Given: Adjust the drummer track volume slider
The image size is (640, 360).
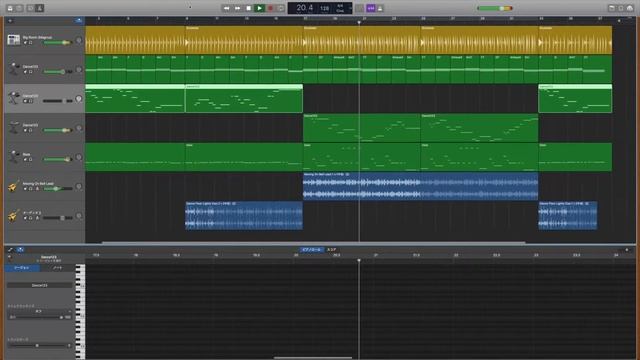Looking at the screenshot, I should coord(58,42).
